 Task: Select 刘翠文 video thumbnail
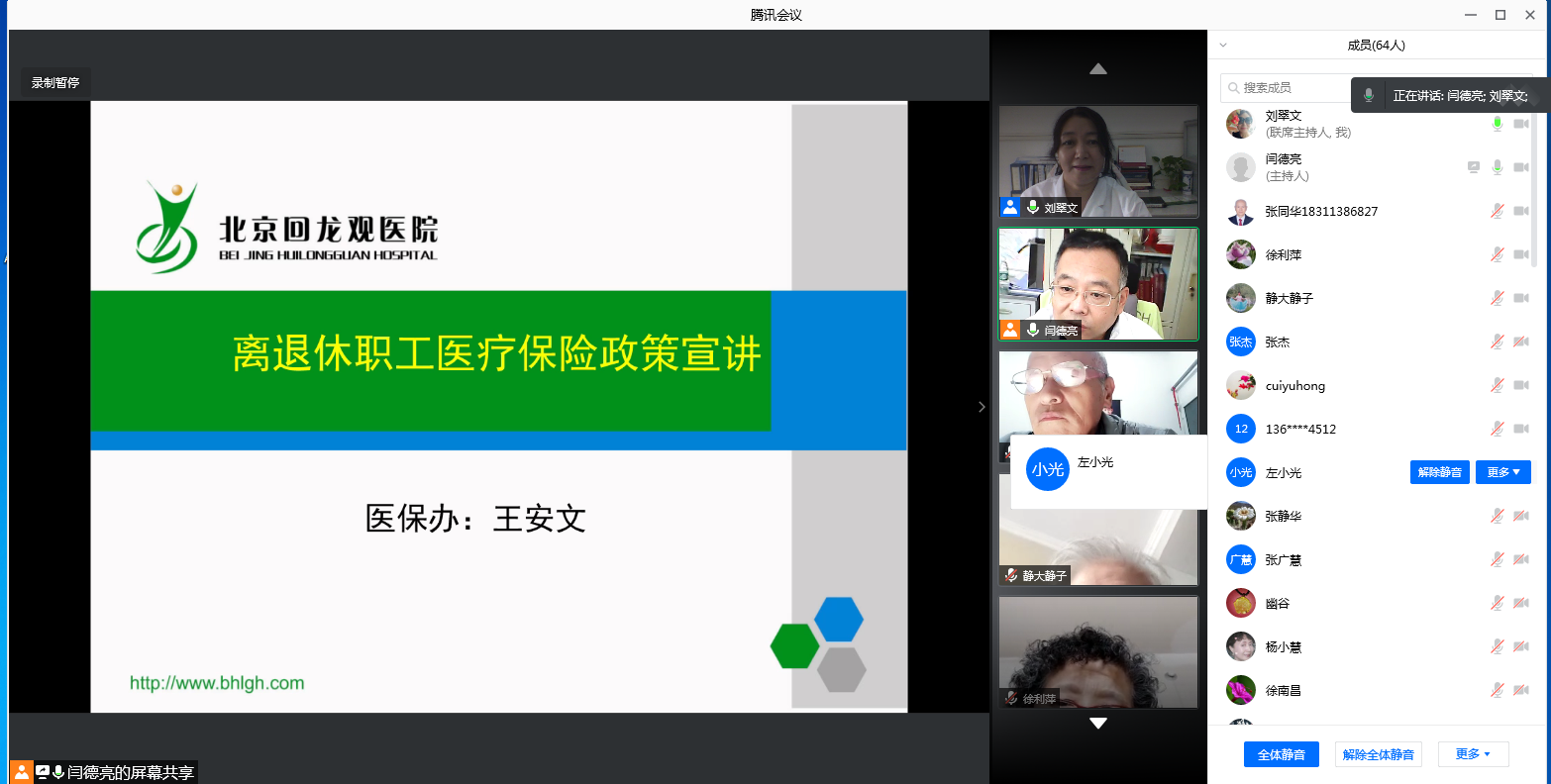1098,161
